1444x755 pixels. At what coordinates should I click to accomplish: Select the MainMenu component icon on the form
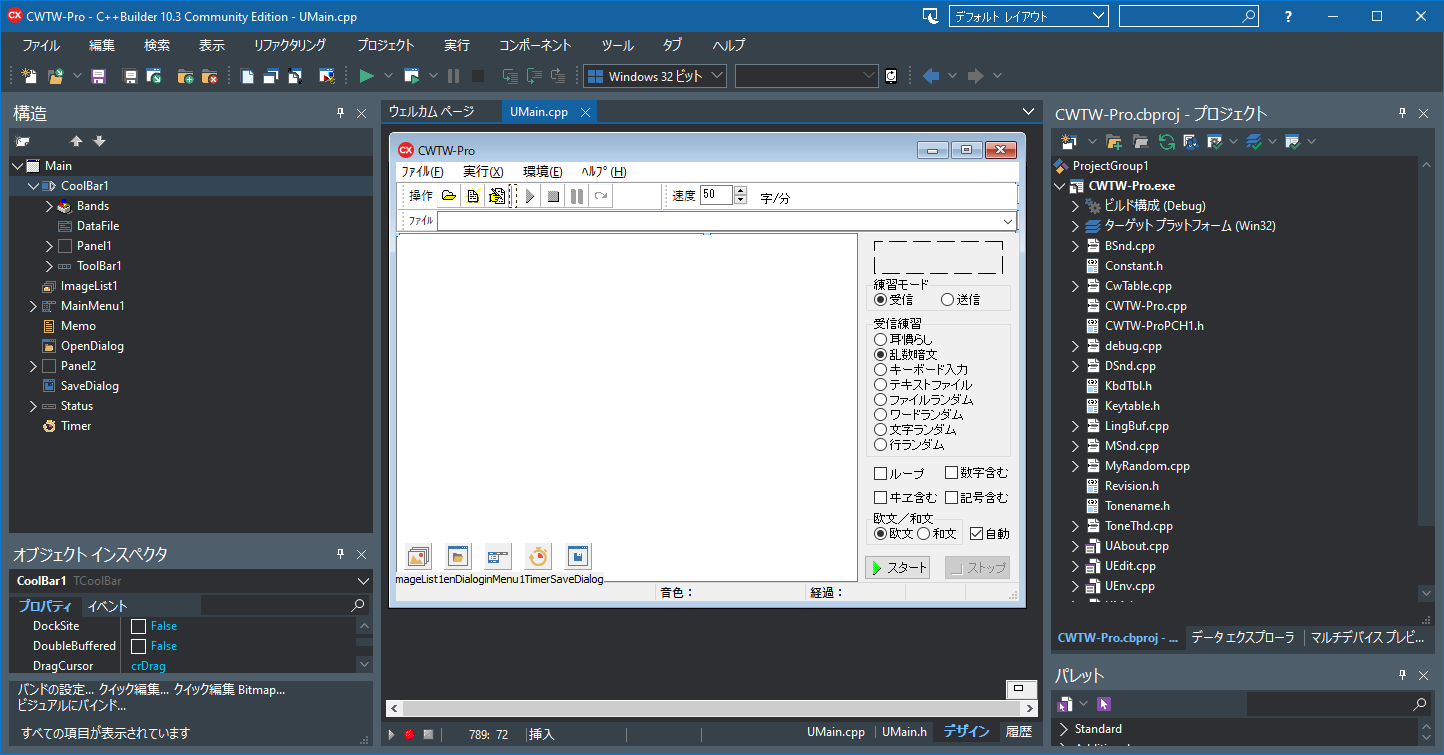pyautogui.click(x=498, y=557)
